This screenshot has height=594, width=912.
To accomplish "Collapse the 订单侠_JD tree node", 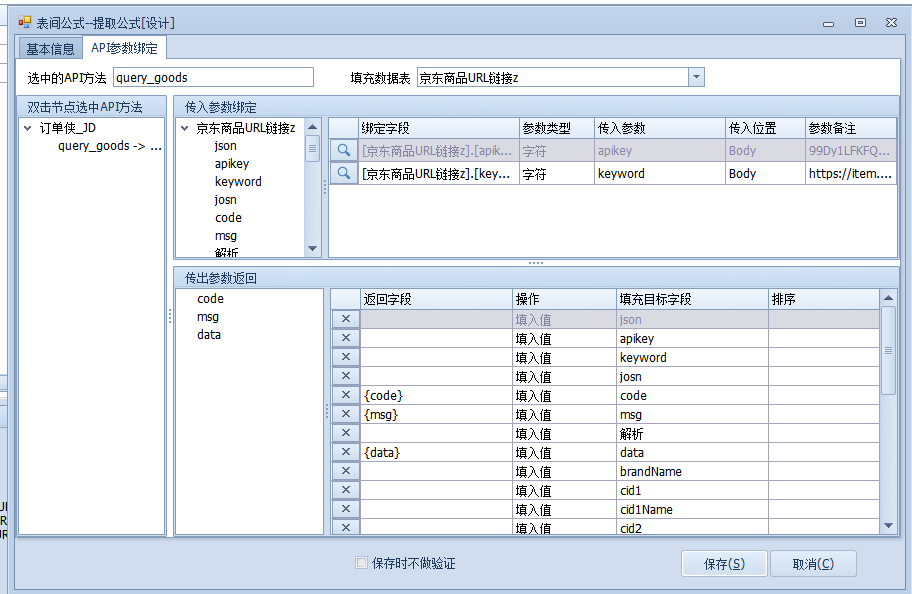I will [28, 128].
